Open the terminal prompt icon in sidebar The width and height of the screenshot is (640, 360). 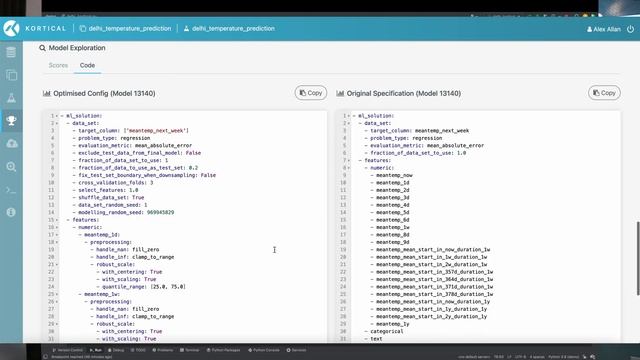11,190
